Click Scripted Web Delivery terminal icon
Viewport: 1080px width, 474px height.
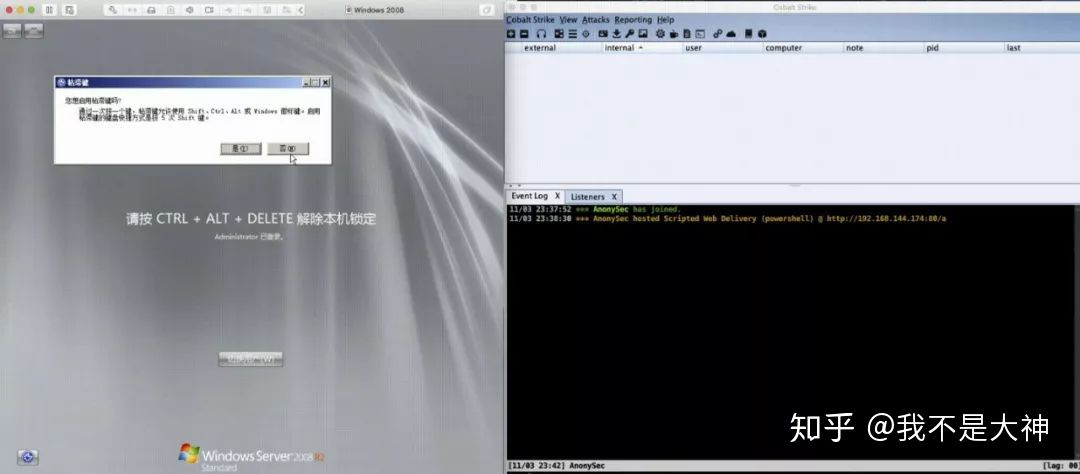click(700, 34)
